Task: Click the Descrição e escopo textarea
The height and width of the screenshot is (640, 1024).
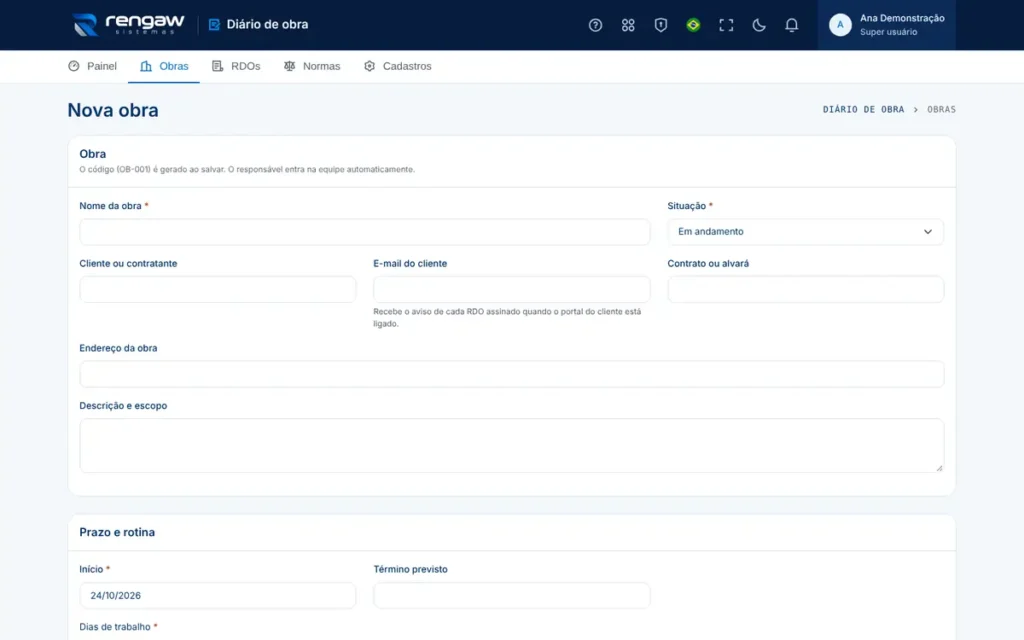Action: [x=511, y=445]
